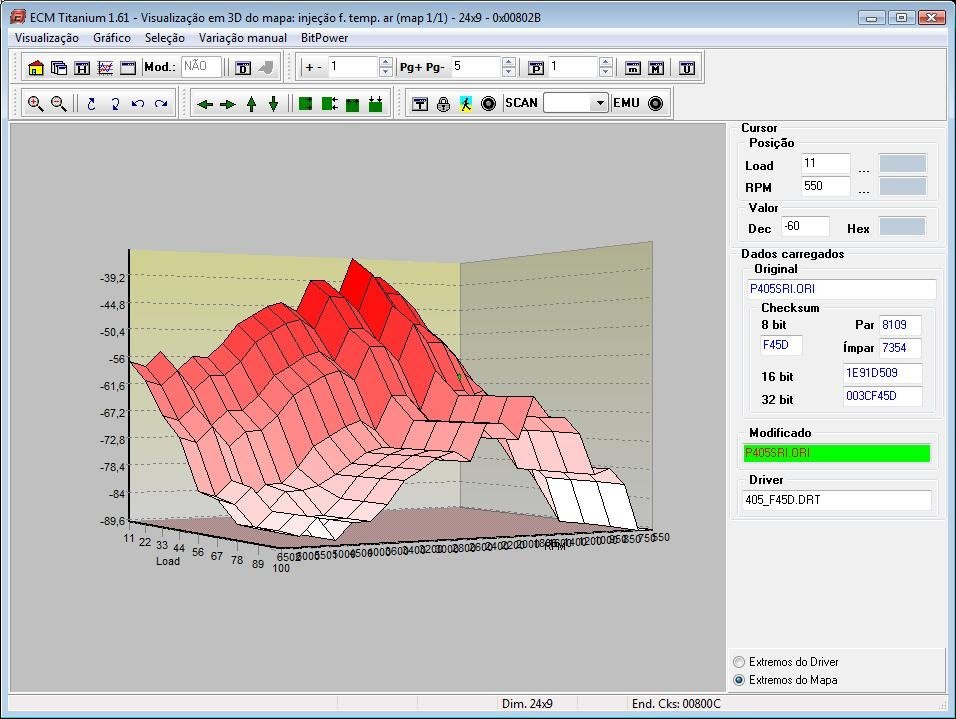
Task: Click the running man icon
Action: 466,103
